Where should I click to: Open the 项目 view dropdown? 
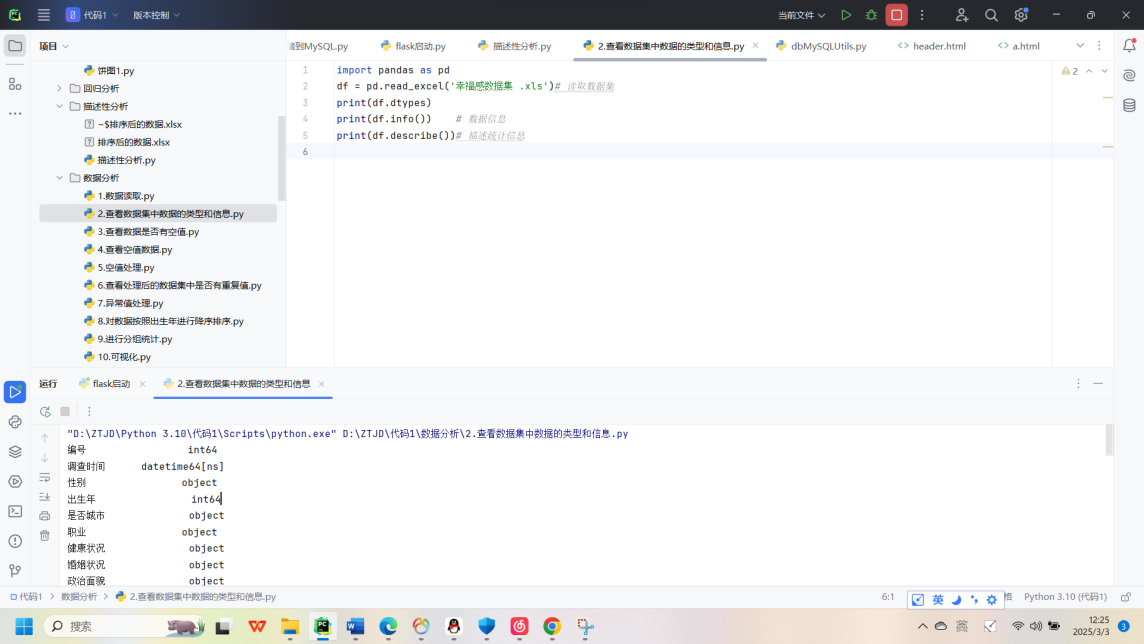[x=54, y=46]
